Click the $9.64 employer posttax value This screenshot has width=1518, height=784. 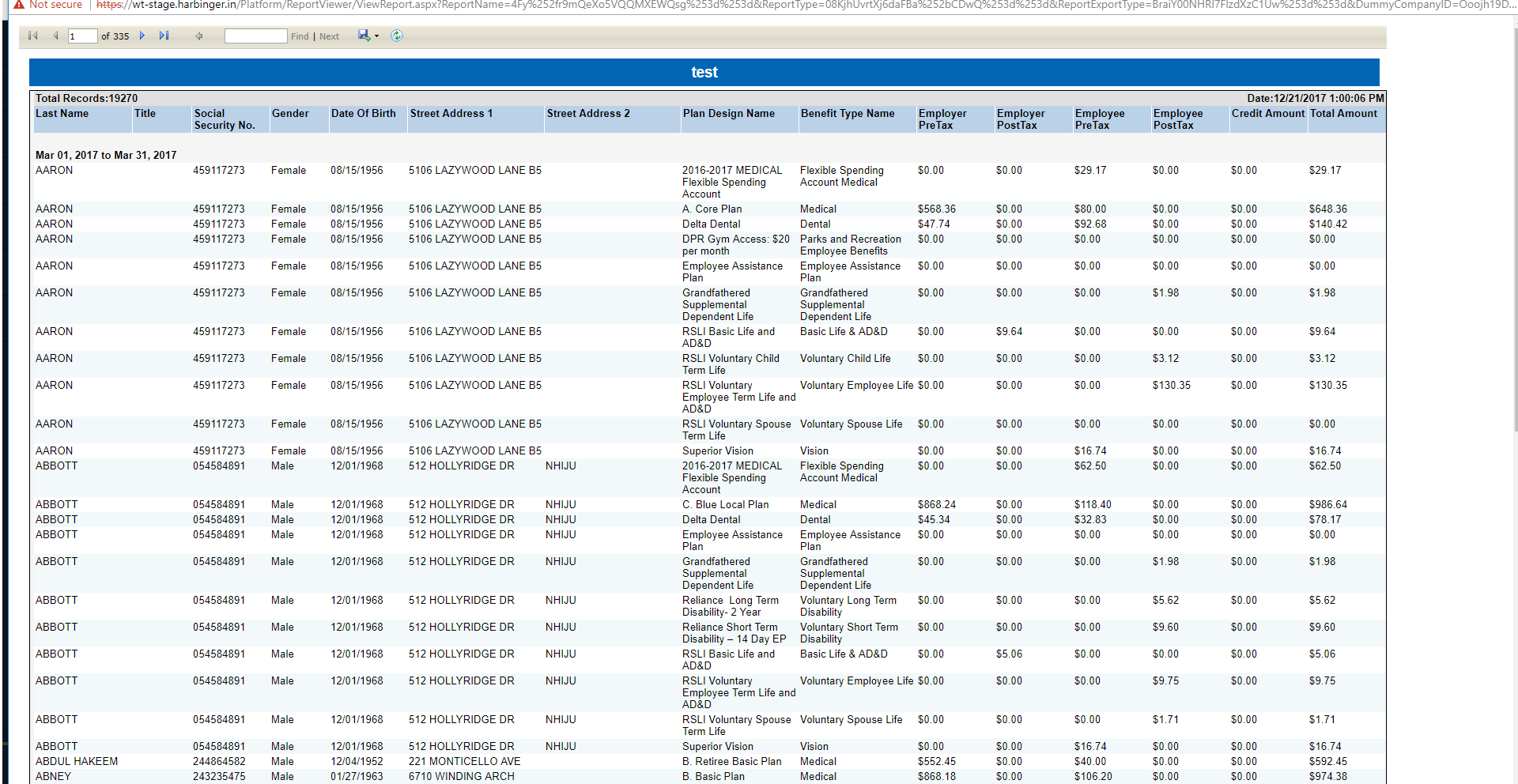tap(1009, 331)
